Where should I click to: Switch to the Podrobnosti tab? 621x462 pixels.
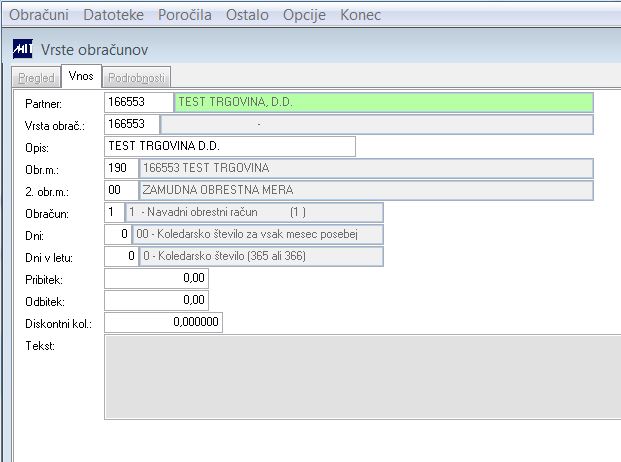point(137,78)
